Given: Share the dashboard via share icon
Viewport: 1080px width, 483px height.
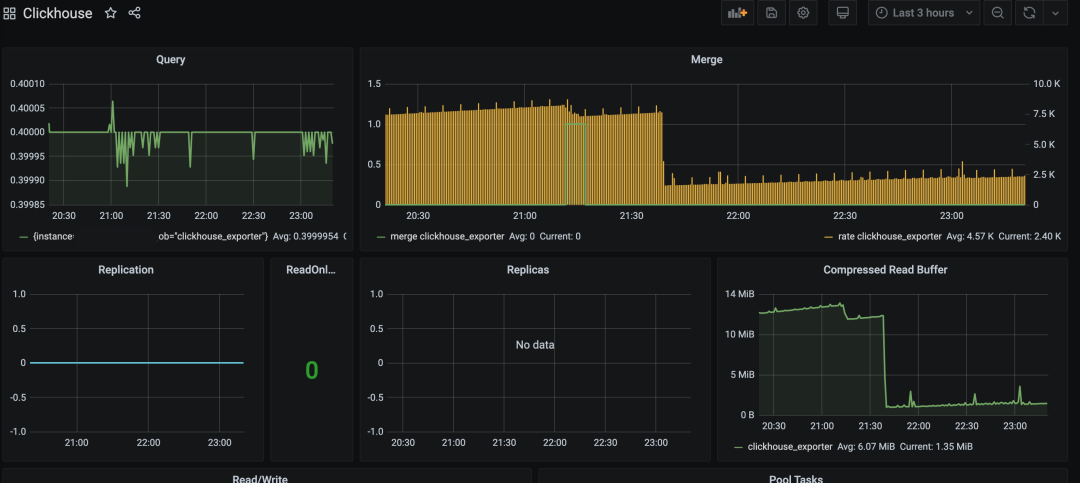Looking at the screenshot, I should pyautogui.click(x=135, y=14).
